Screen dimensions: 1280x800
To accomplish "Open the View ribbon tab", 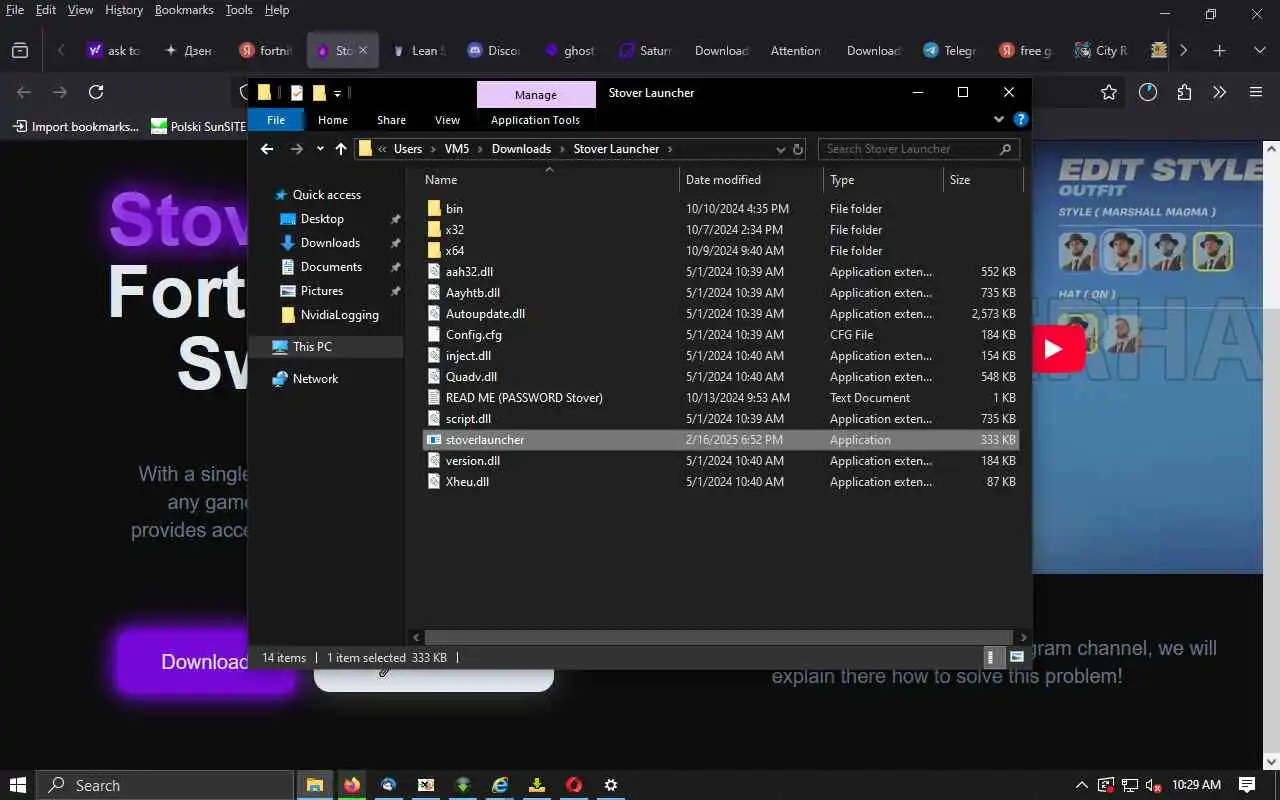I will 447,120.
